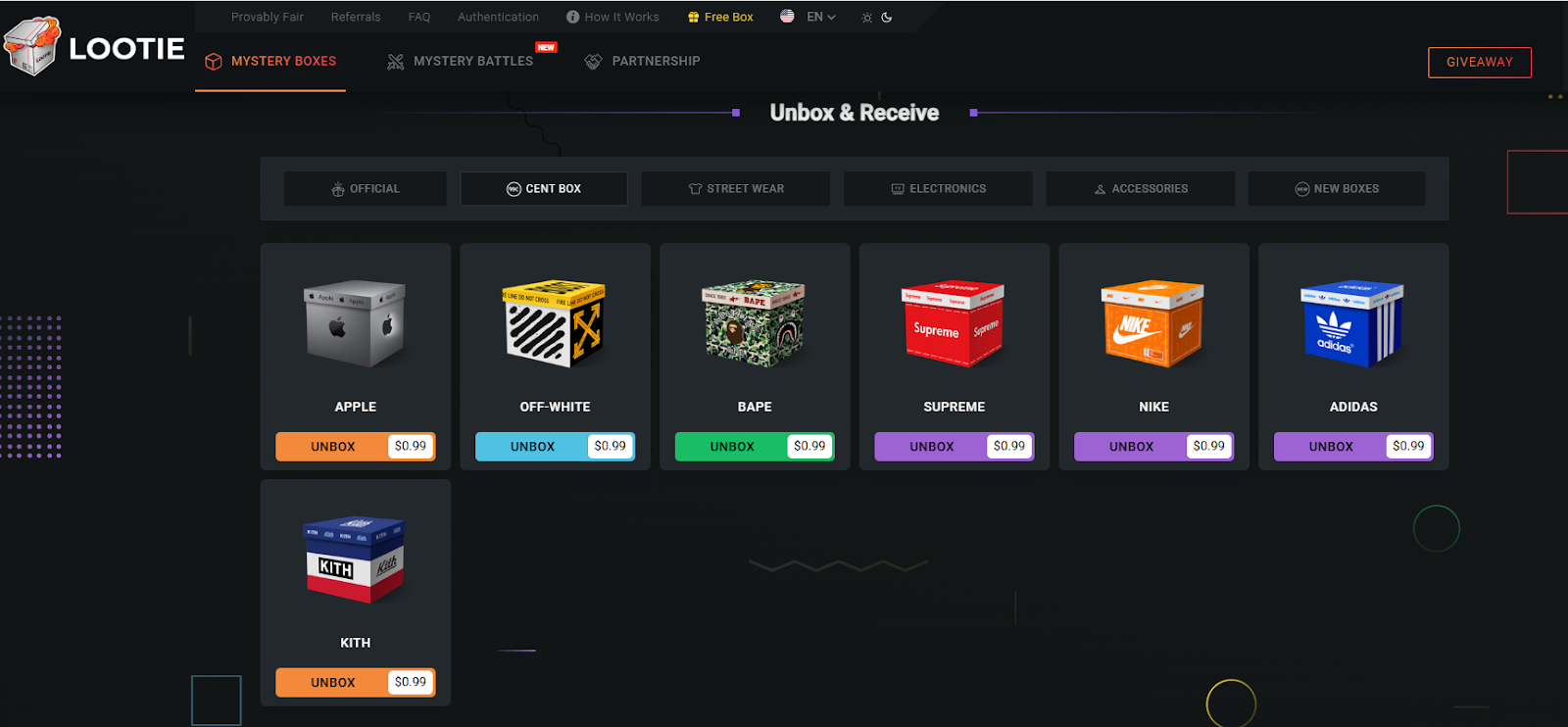This screenshot has width=1568, height=727.
Task: Click the KITH box title text
Action: click(356, 643)
